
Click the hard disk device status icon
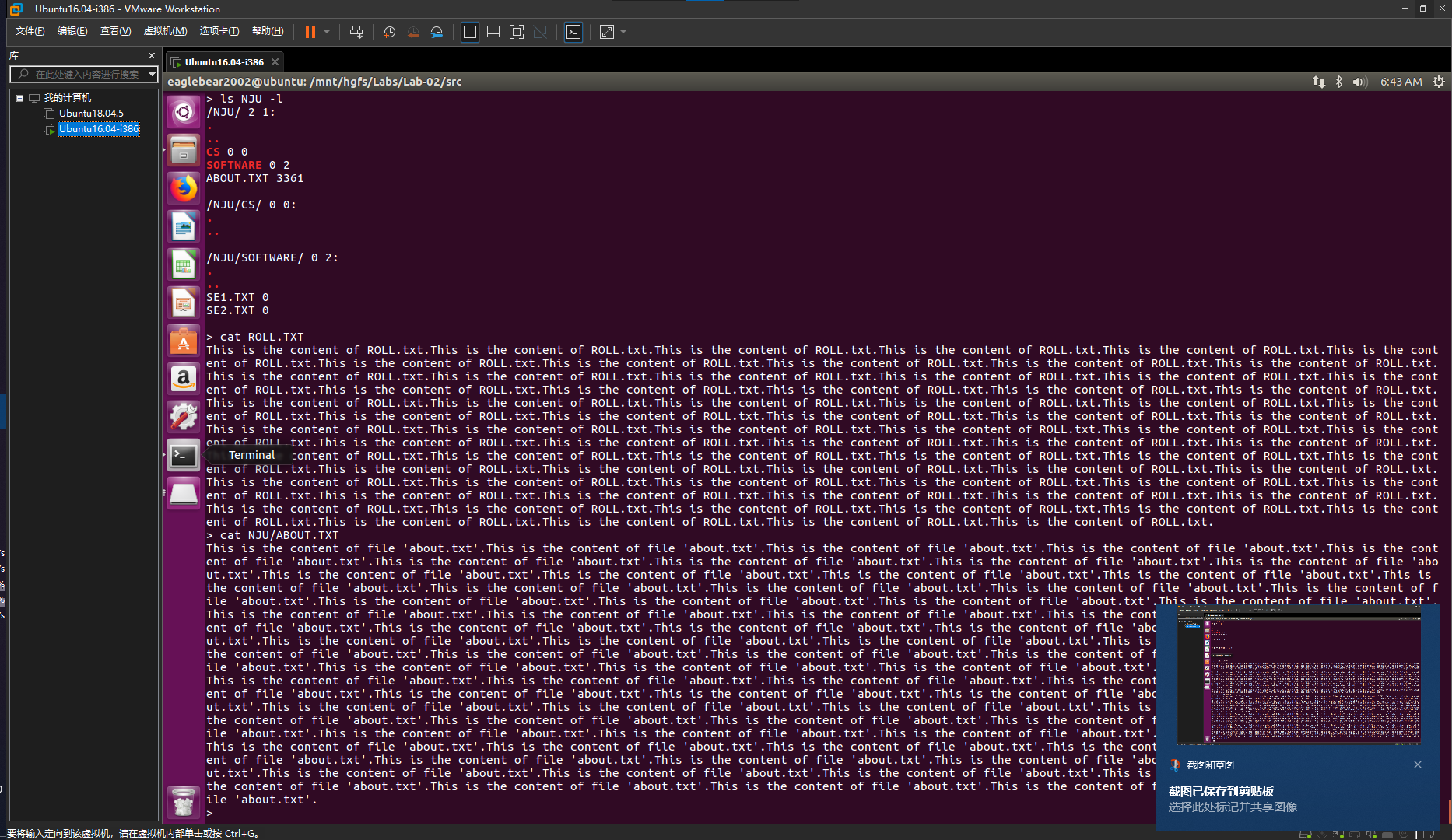(x=1305, y=835)
